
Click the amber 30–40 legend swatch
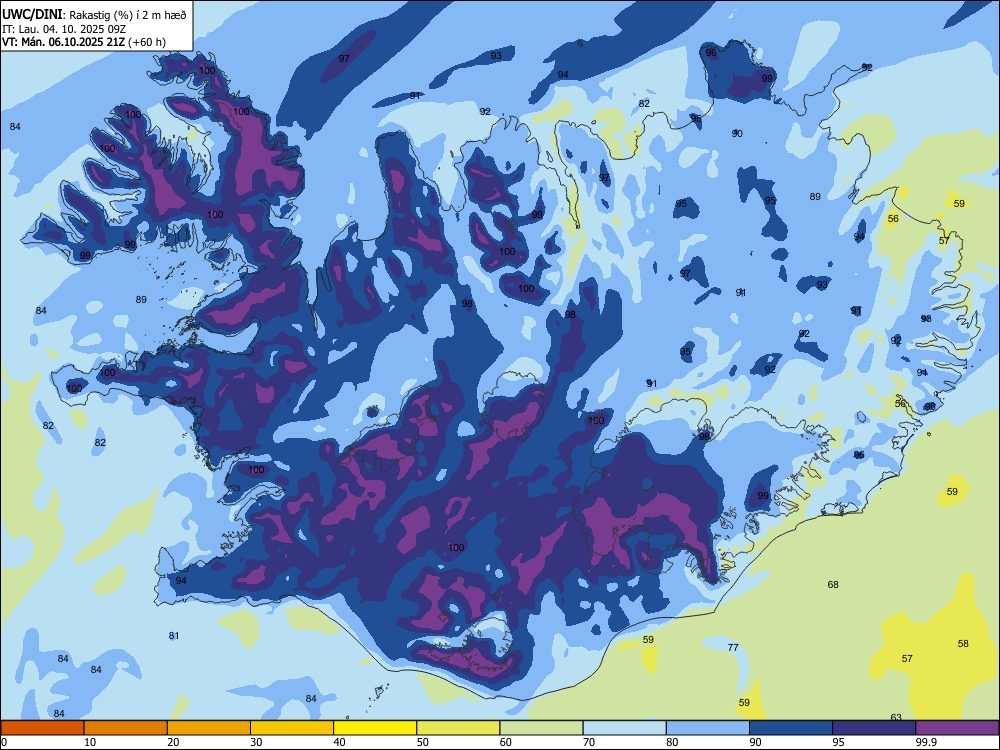tap(292, 728)
